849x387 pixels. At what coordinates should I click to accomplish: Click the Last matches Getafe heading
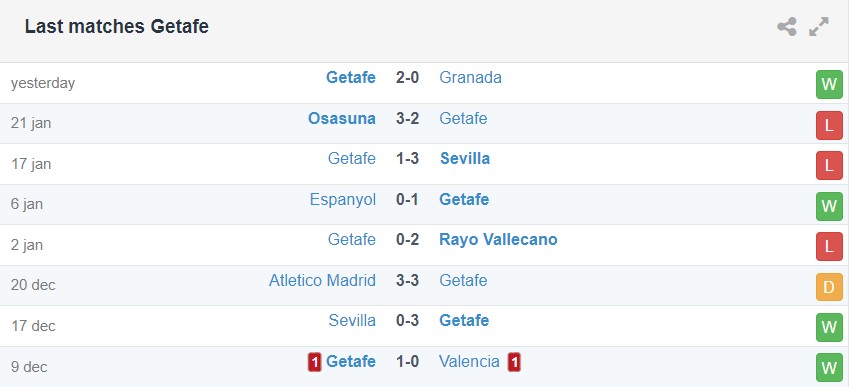point(117,27)
